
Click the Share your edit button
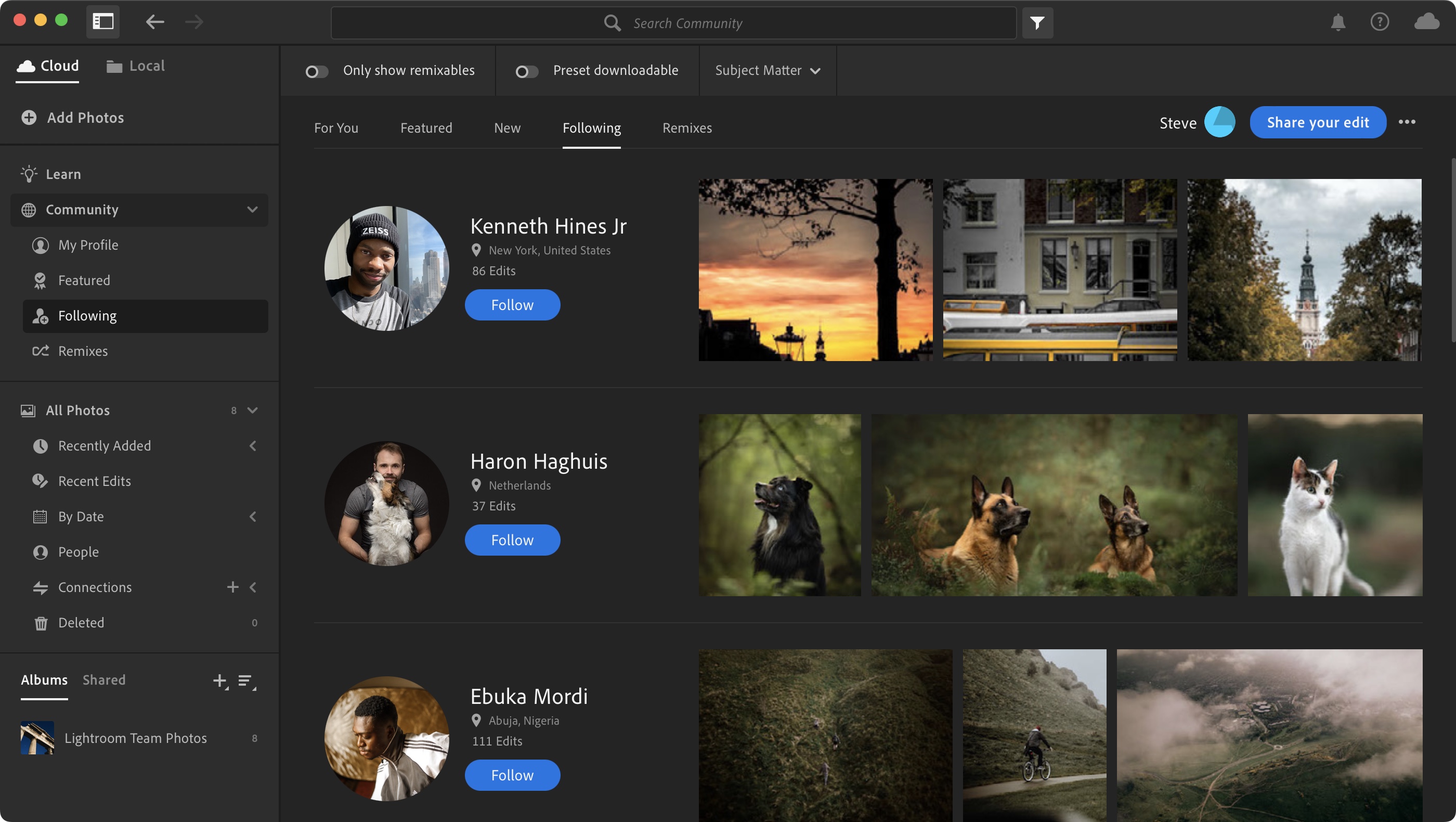click(x=1318, y=122)
